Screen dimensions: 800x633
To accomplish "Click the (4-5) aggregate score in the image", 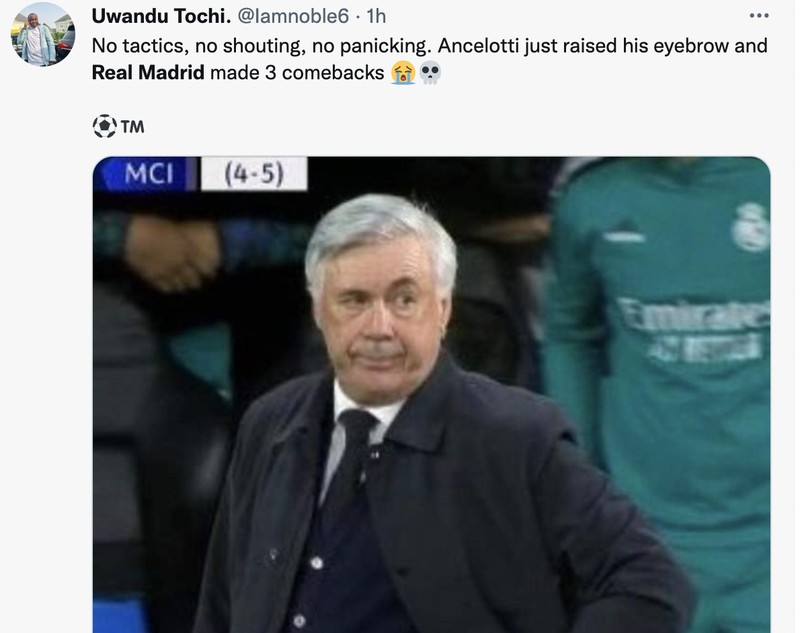I will 253,174.
